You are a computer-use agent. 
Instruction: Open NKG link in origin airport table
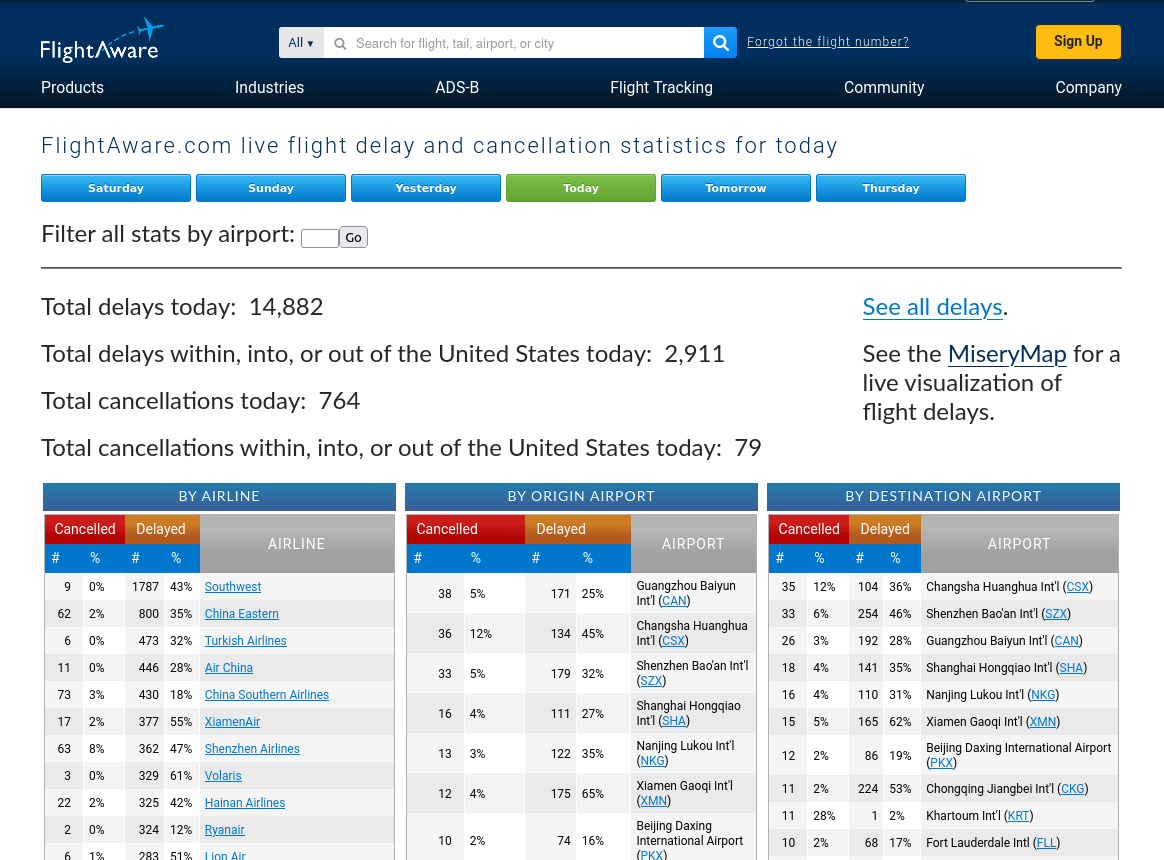(653, 761)
